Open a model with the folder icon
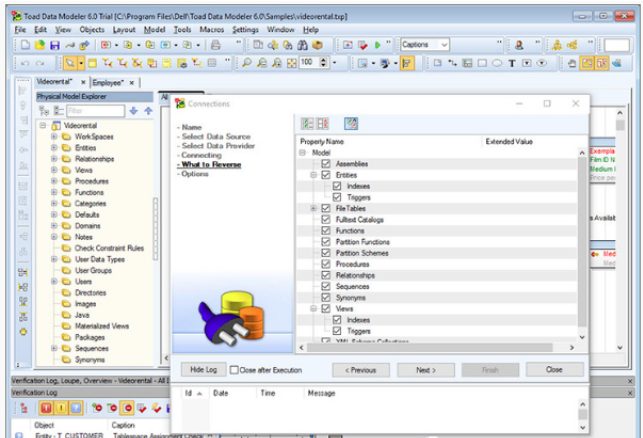643x438 pixels. [x=40, y=45]
